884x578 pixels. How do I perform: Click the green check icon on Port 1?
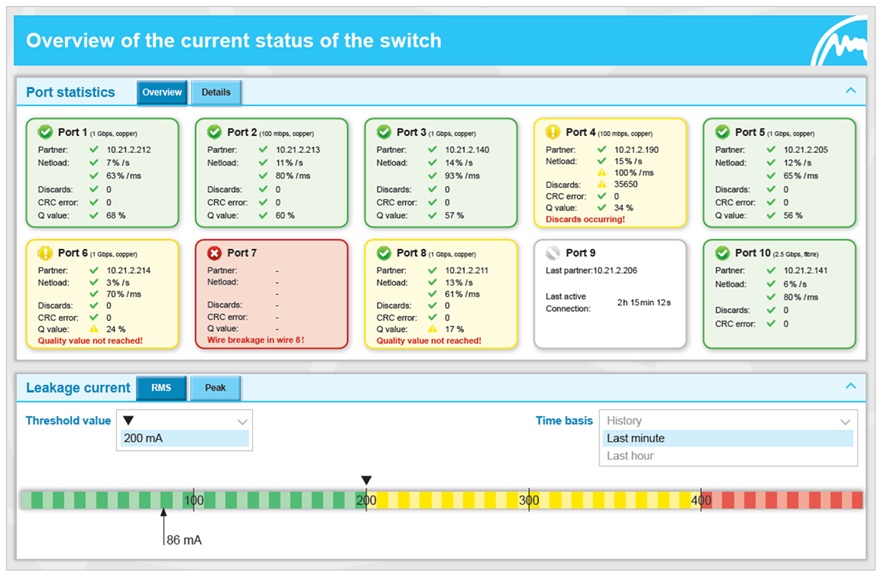[45, 132]
